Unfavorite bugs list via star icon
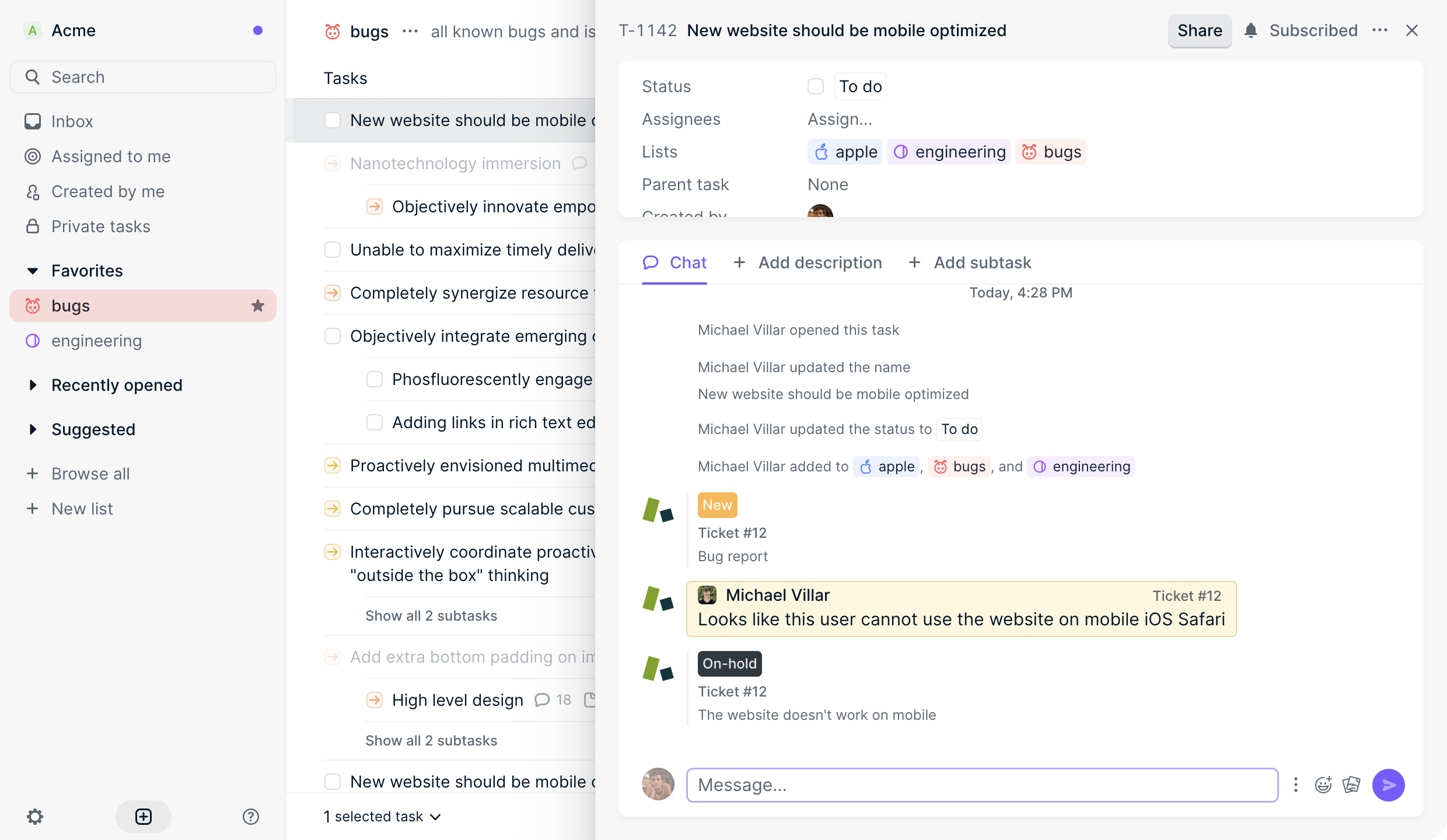1447x840 pixels. pyautogui.click(x=257, y=306)
